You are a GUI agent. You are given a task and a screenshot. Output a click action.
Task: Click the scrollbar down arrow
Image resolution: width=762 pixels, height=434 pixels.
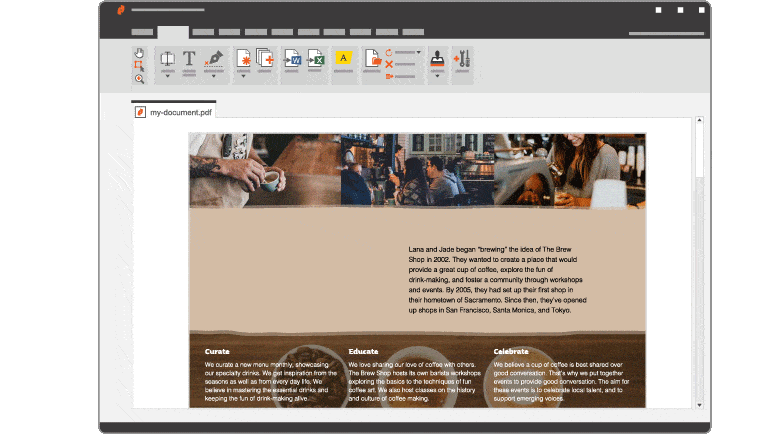tap(699, 405)
